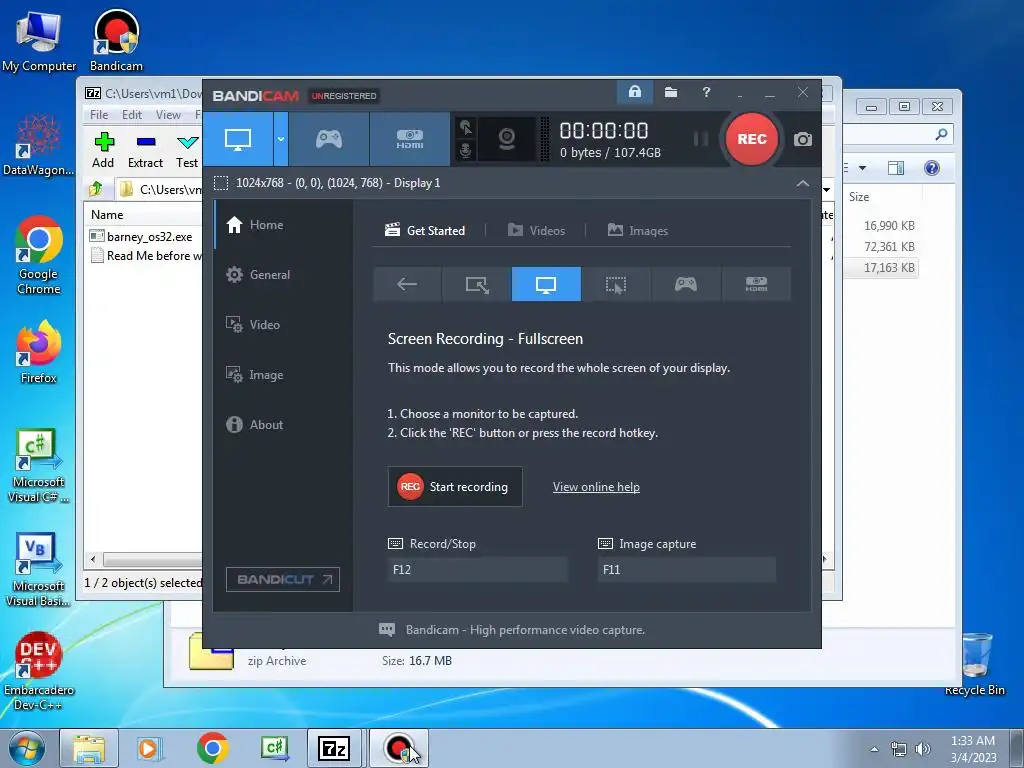Open Image settings in sidebar
Screen dimensions: 1024x768
point(283,375)
